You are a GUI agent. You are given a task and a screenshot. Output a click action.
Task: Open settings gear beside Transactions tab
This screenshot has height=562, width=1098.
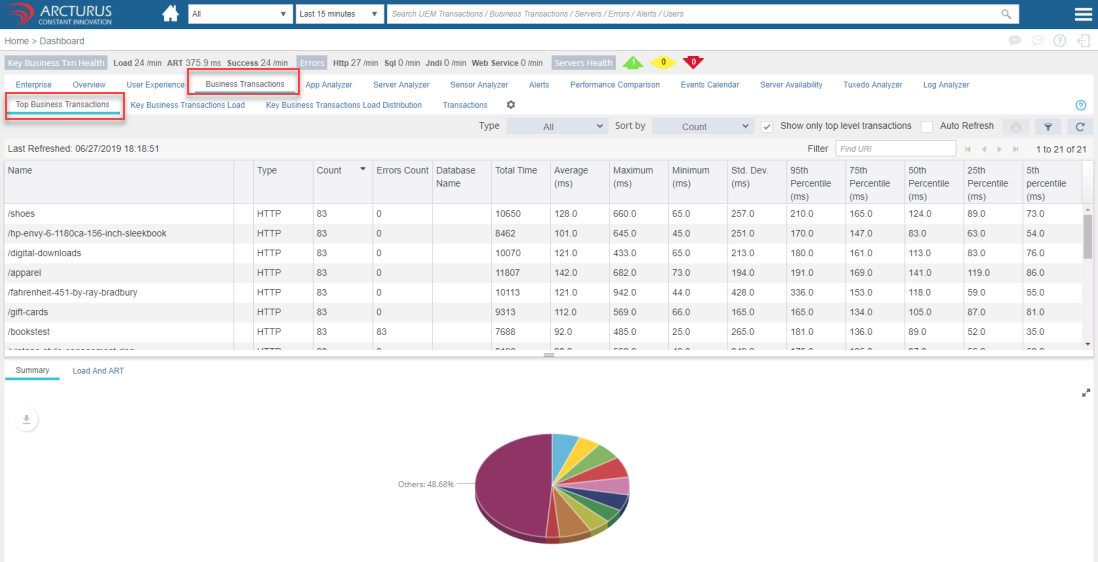[x=511, y=105]
